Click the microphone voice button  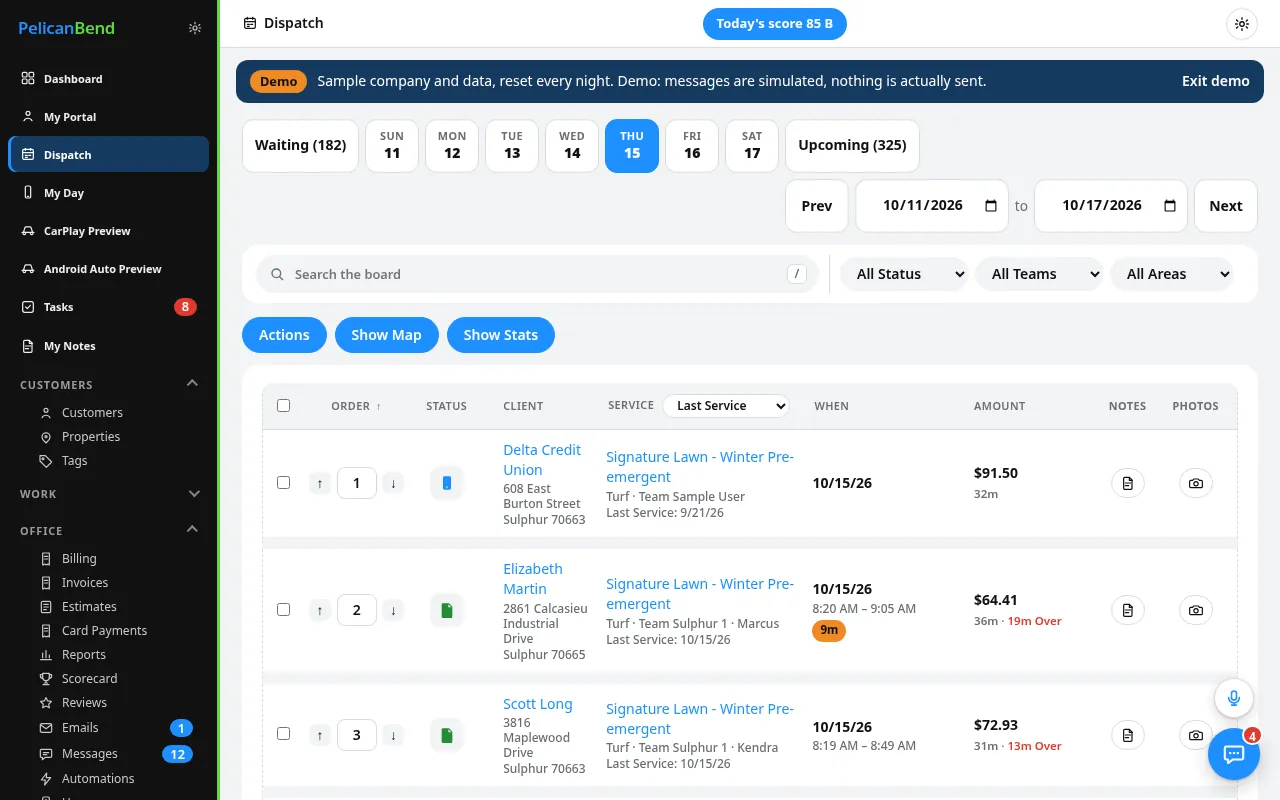pyautogui.click(x=1234, y=698)
